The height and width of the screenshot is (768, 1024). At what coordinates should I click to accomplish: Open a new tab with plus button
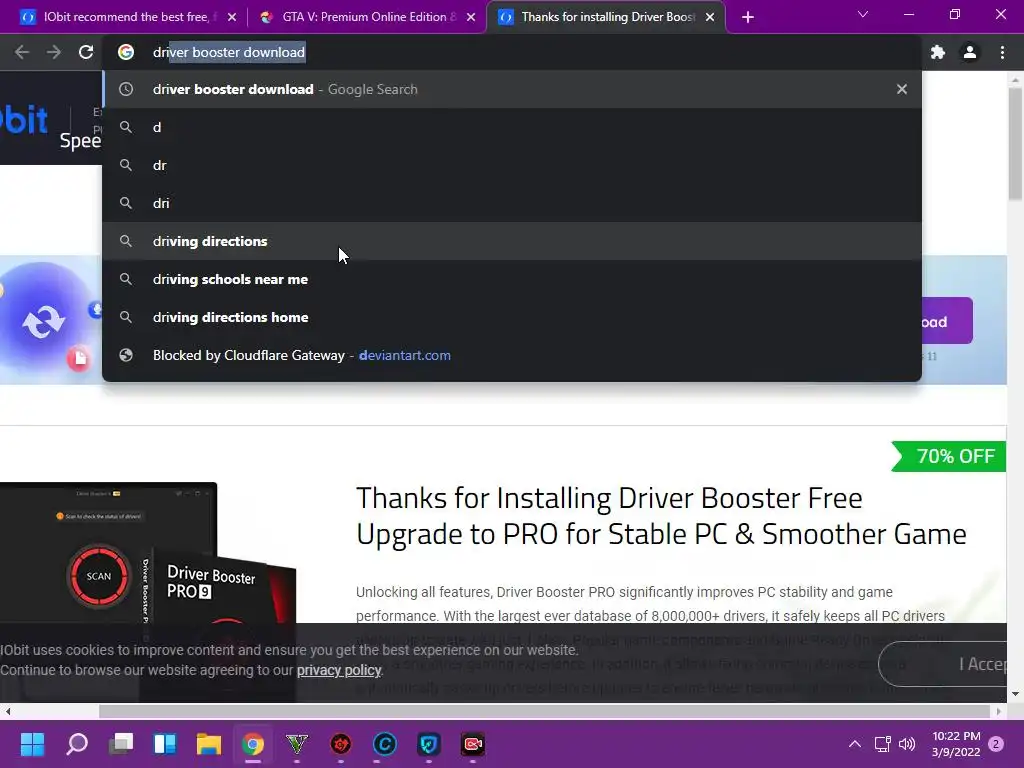[748, 18]
